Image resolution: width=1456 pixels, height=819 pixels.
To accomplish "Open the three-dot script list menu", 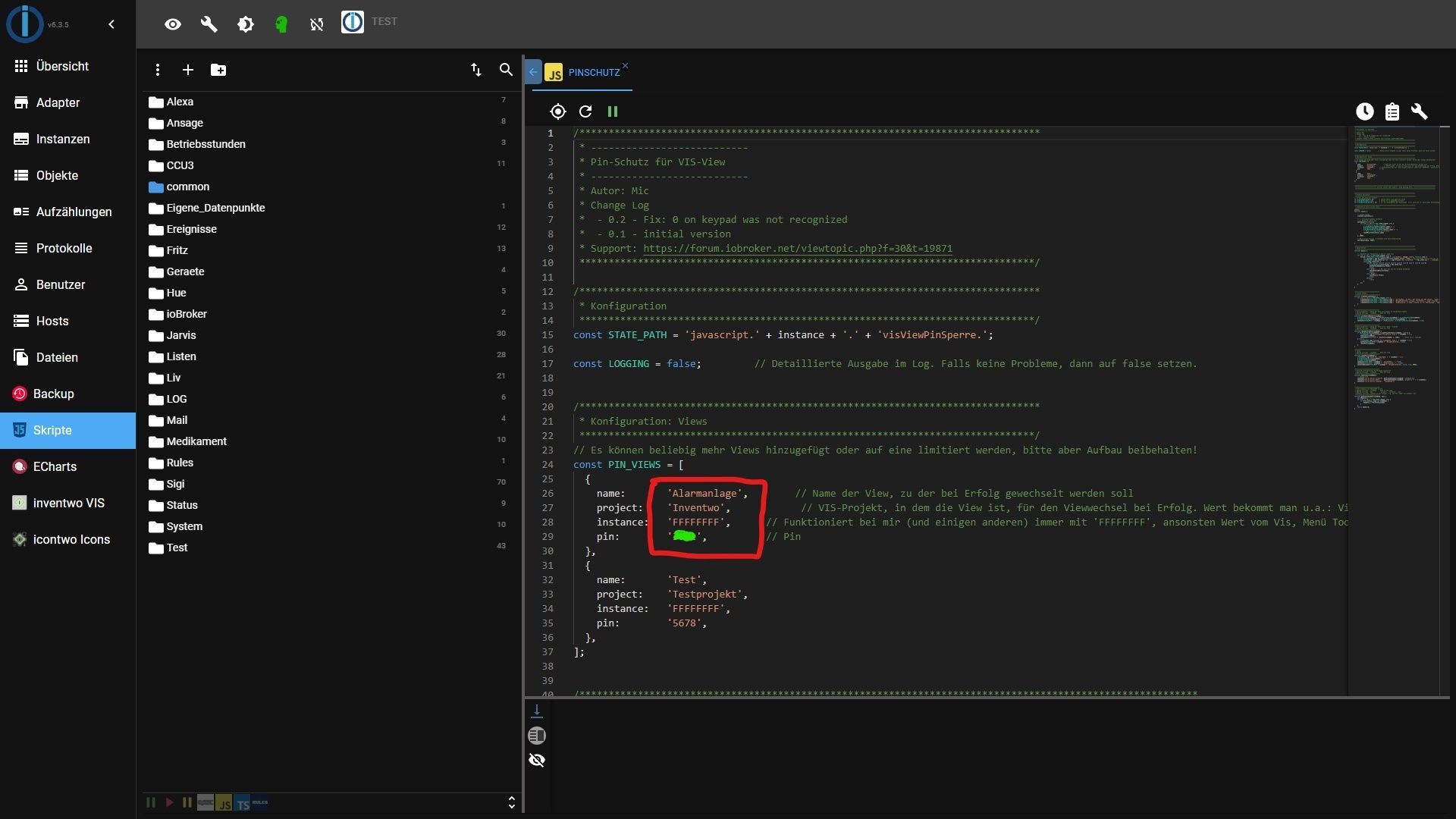I will 158,70.
